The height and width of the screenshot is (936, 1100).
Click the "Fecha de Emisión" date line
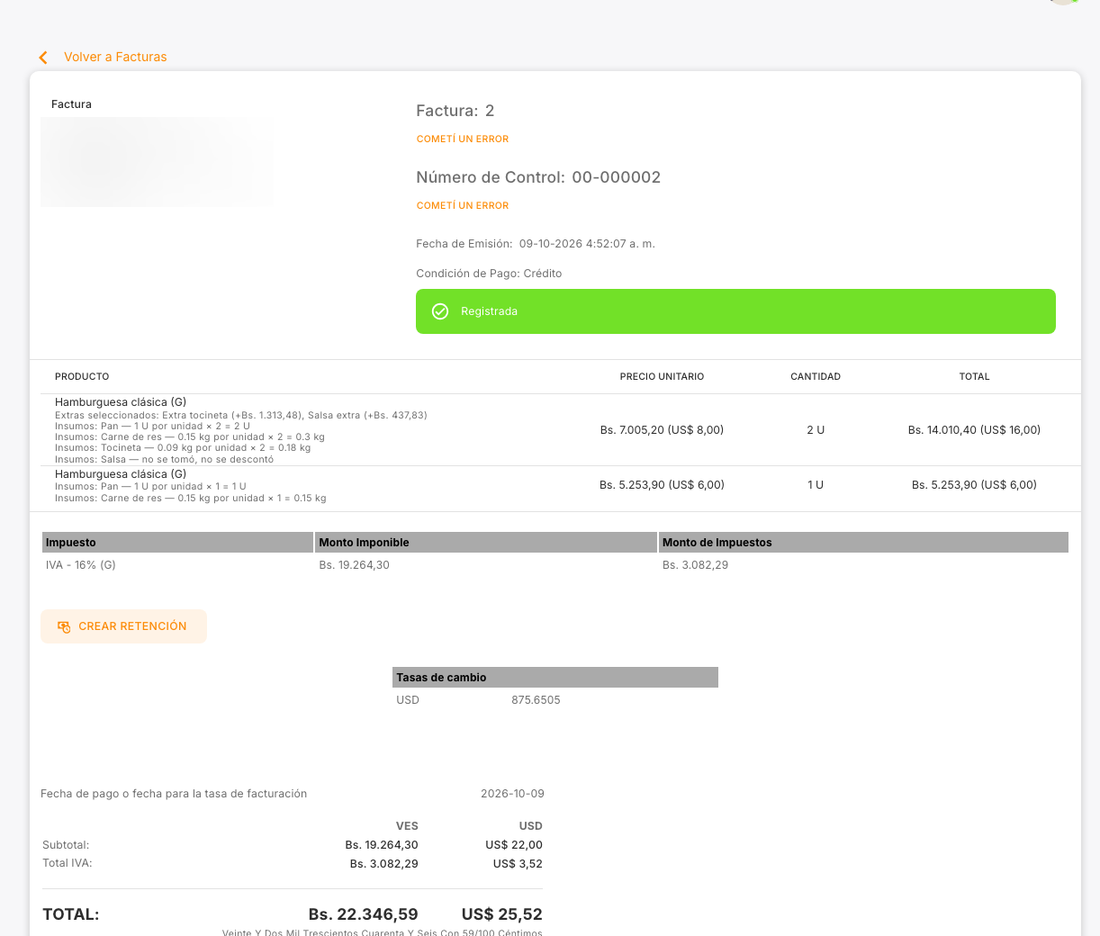coord(535,244)
